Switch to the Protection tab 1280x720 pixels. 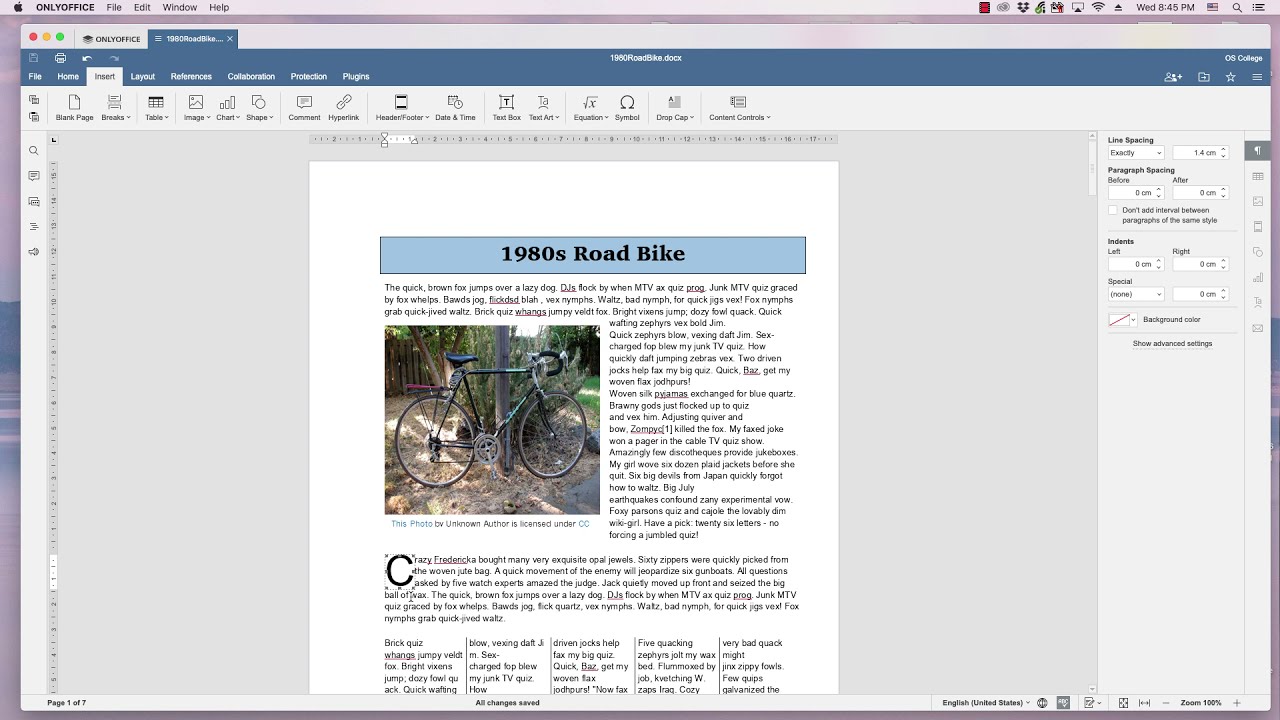point(309,76)
